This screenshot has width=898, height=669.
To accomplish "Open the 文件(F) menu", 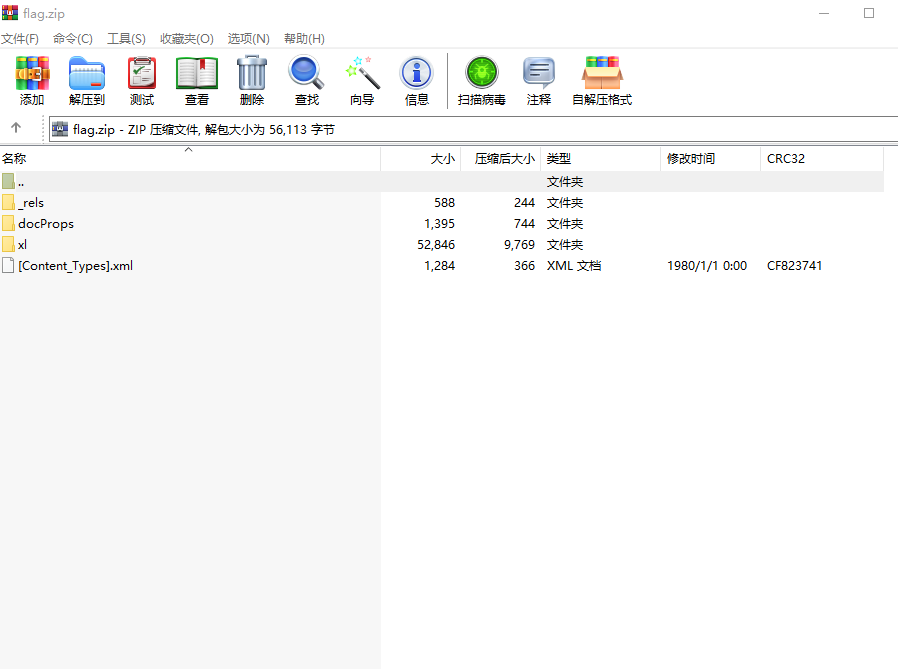I will (x=23, y=38).
